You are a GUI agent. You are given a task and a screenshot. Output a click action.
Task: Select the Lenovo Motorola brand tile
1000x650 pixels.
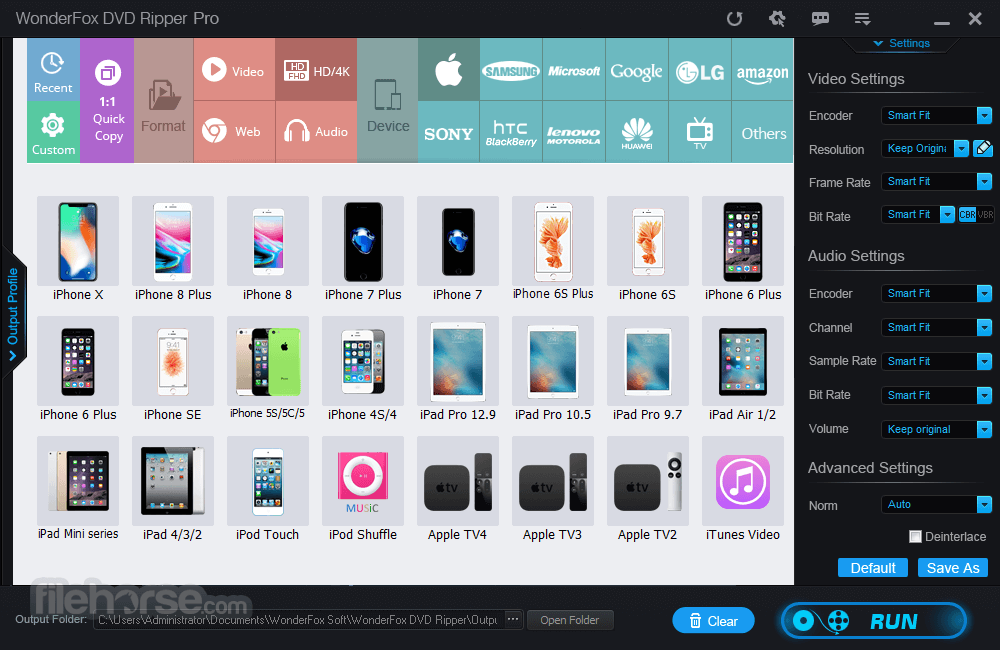[x=574, y=132]
